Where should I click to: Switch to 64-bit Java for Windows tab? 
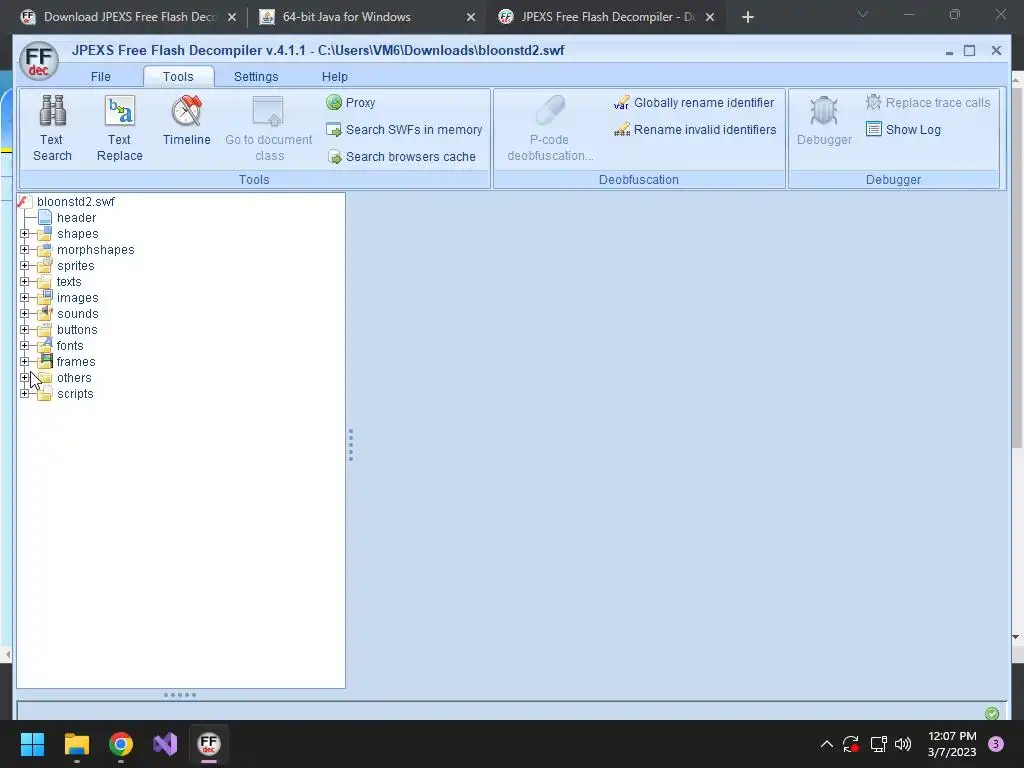pos(366,17)
